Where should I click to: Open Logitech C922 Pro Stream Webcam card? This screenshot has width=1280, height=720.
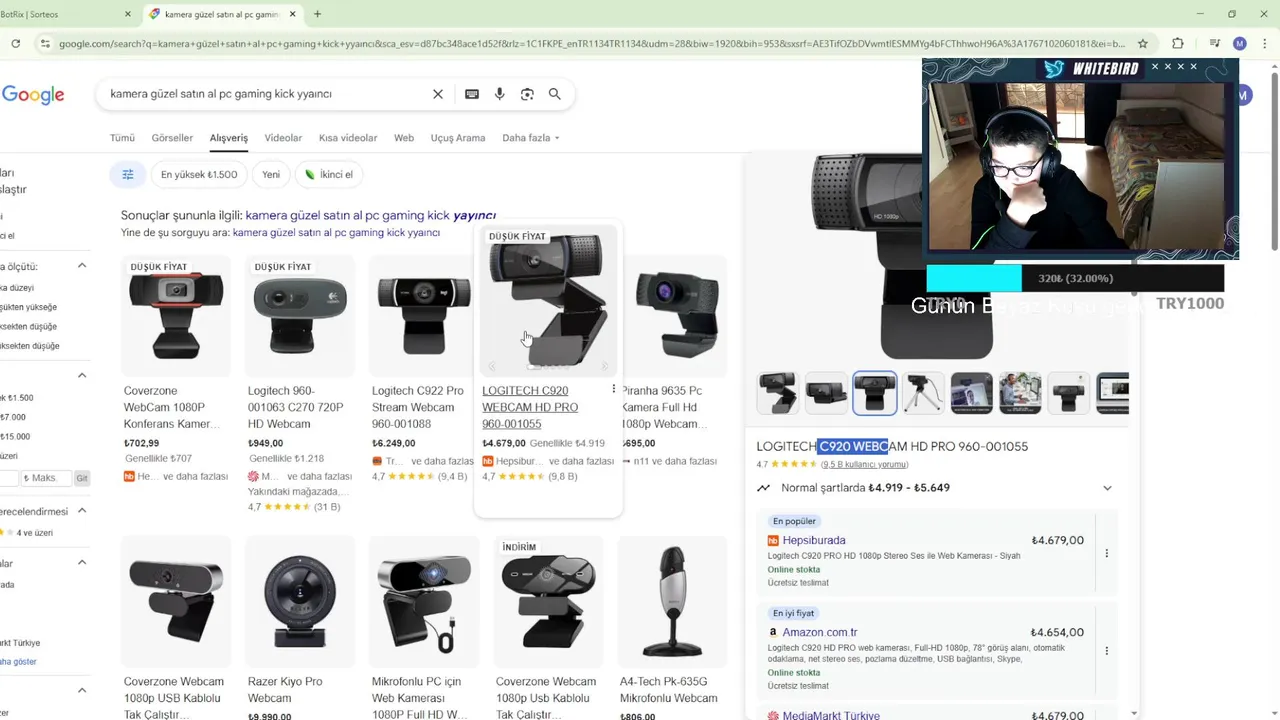tap(424, 370)
